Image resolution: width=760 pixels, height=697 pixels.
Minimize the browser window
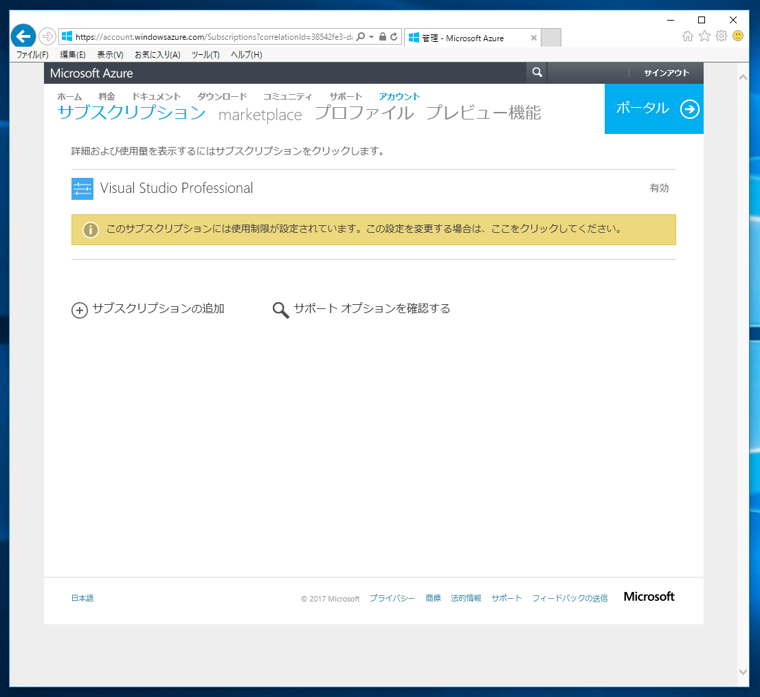point(670,20)
